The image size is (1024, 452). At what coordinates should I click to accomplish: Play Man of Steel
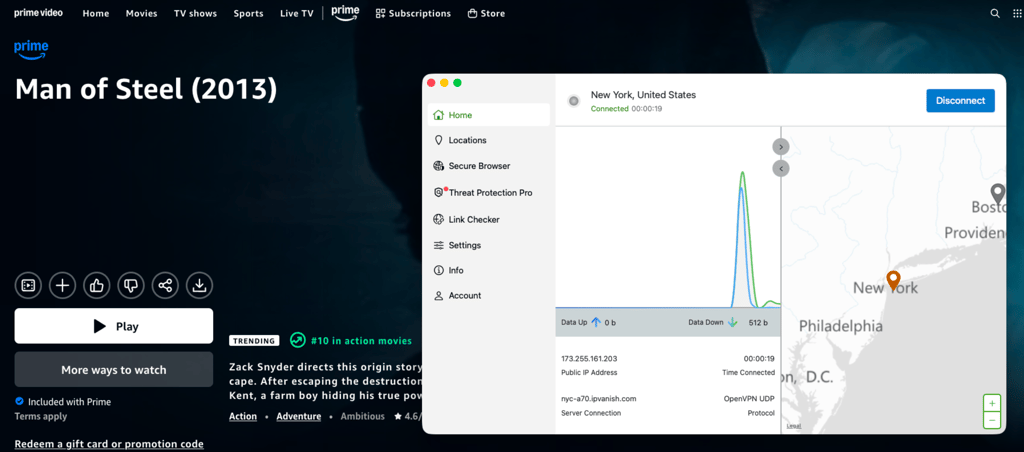[x=114, y=326]
